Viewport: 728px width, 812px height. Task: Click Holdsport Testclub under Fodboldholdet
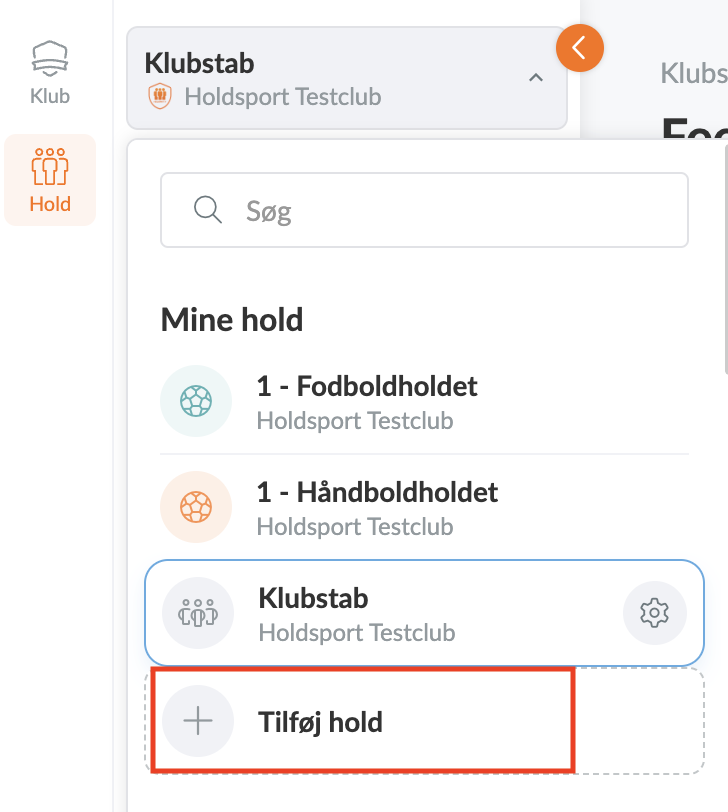(x=355, y=420)
